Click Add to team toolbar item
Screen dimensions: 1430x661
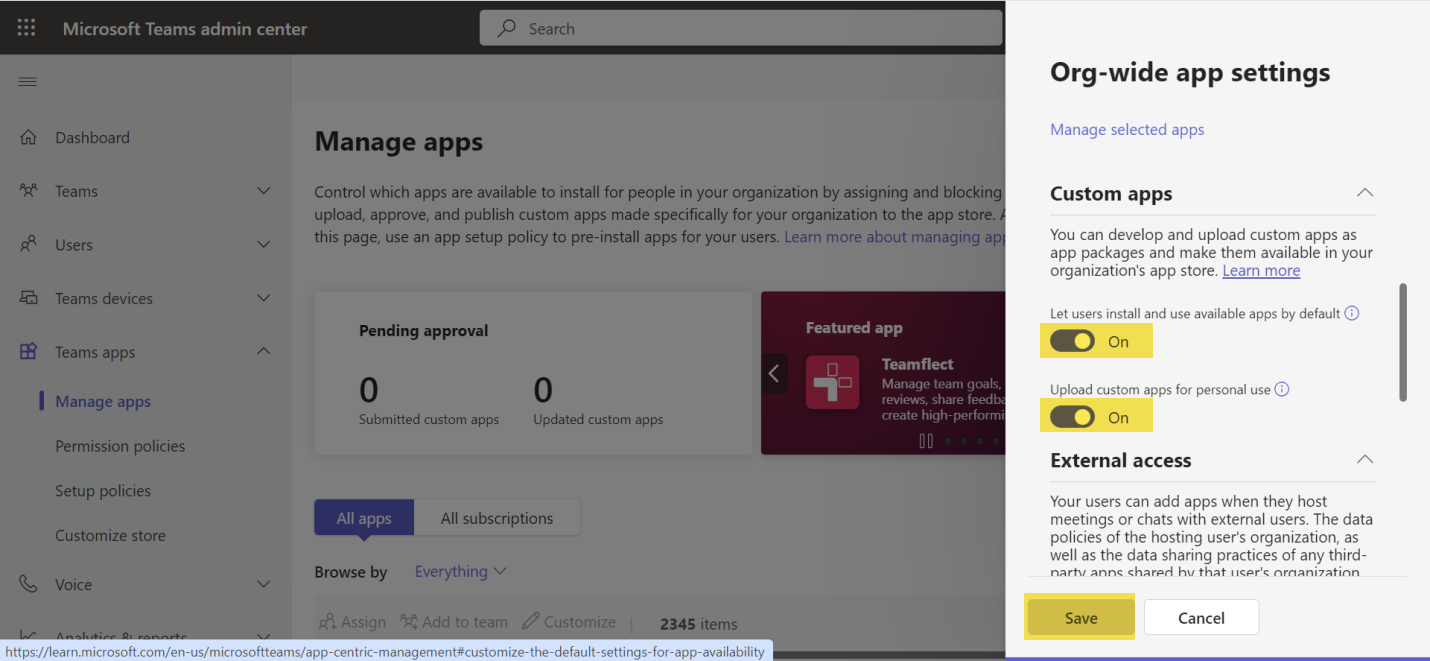tap(454, 622)
